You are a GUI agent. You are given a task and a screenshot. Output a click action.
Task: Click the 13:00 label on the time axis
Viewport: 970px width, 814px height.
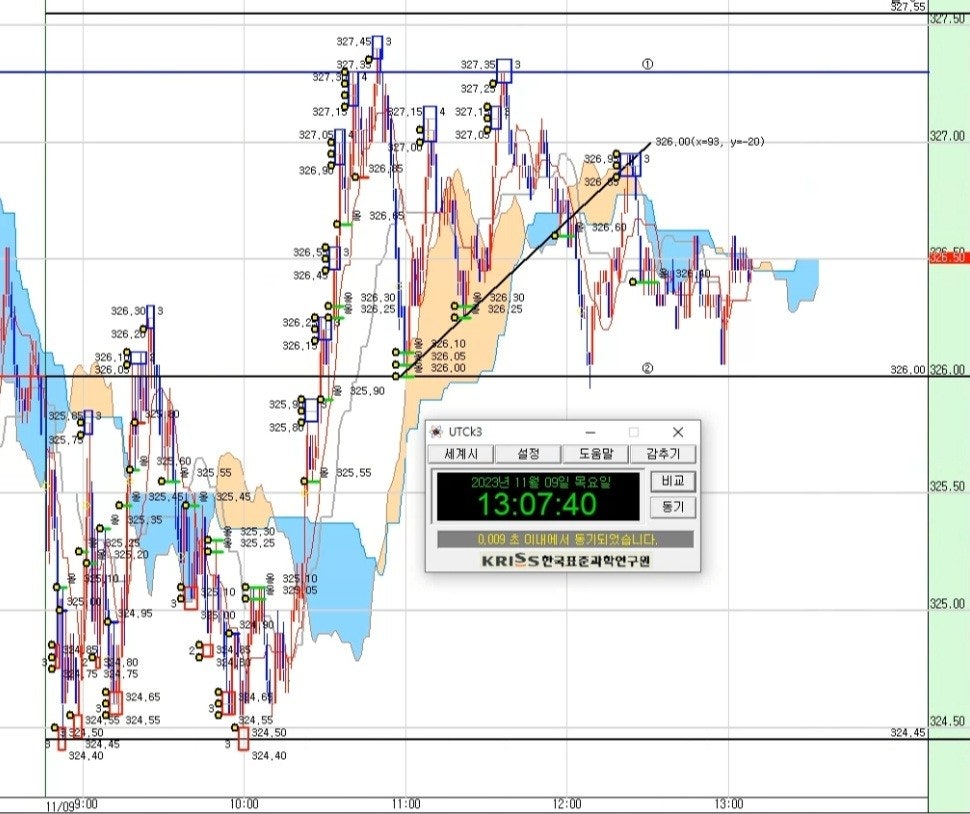[x=729, y=804]
